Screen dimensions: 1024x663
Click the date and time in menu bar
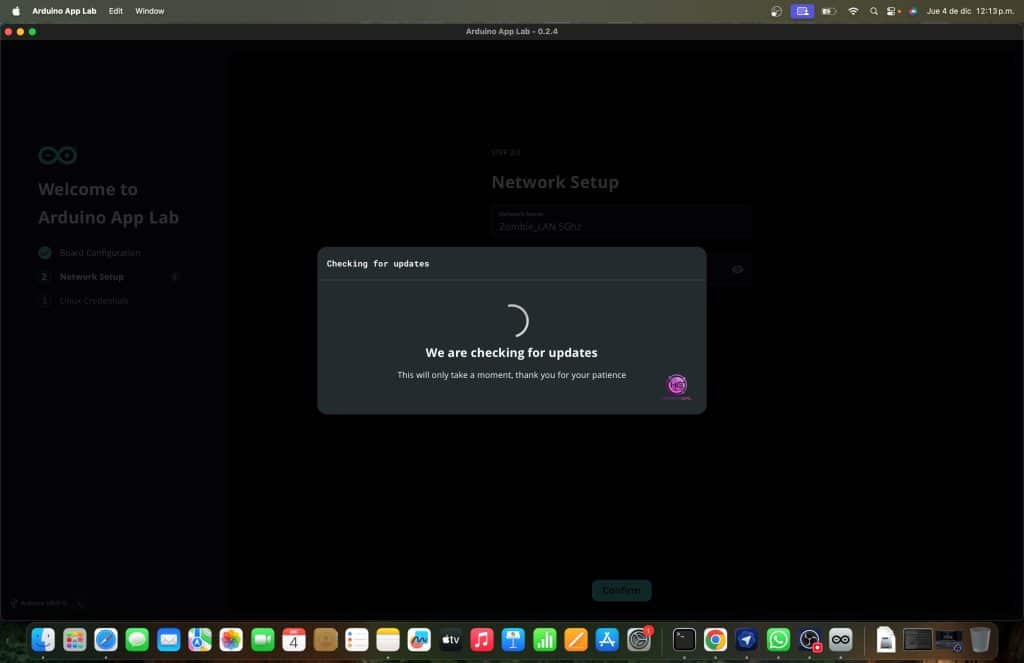970,11
